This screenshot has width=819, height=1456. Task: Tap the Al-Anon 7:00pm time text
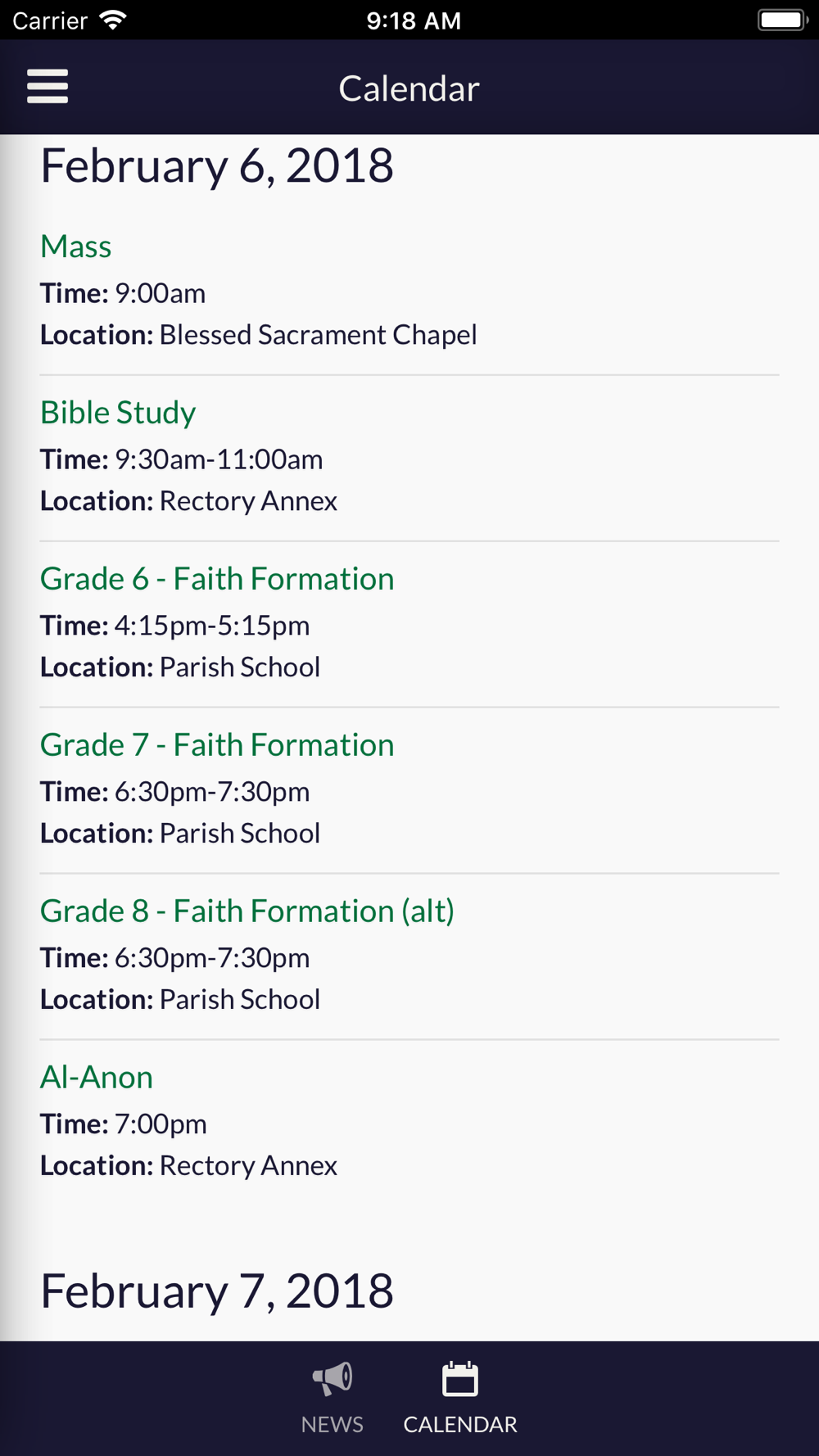(161, 1124)
